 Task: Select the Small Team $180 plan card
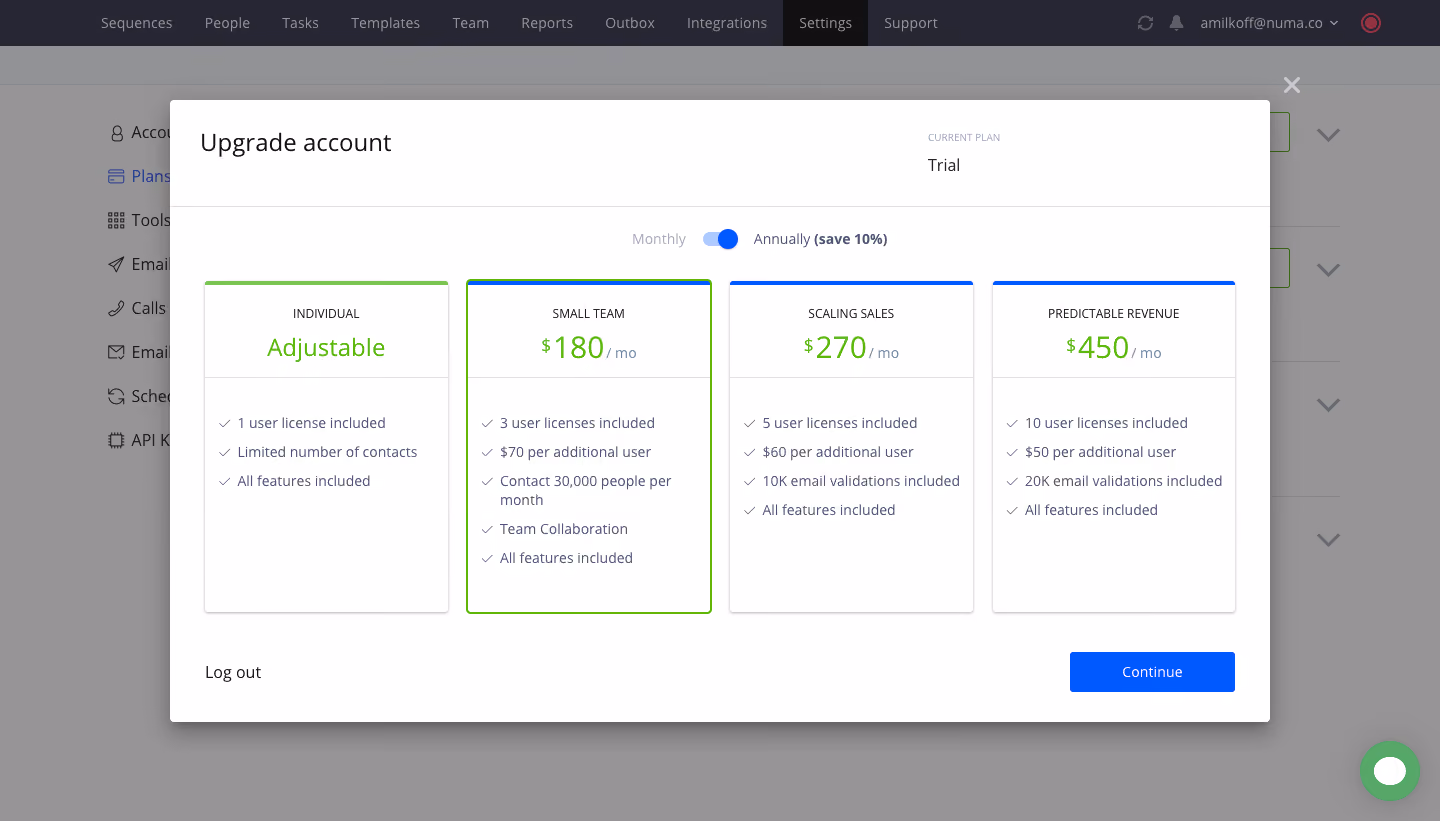pyautogui.click(x=589, y=447)
